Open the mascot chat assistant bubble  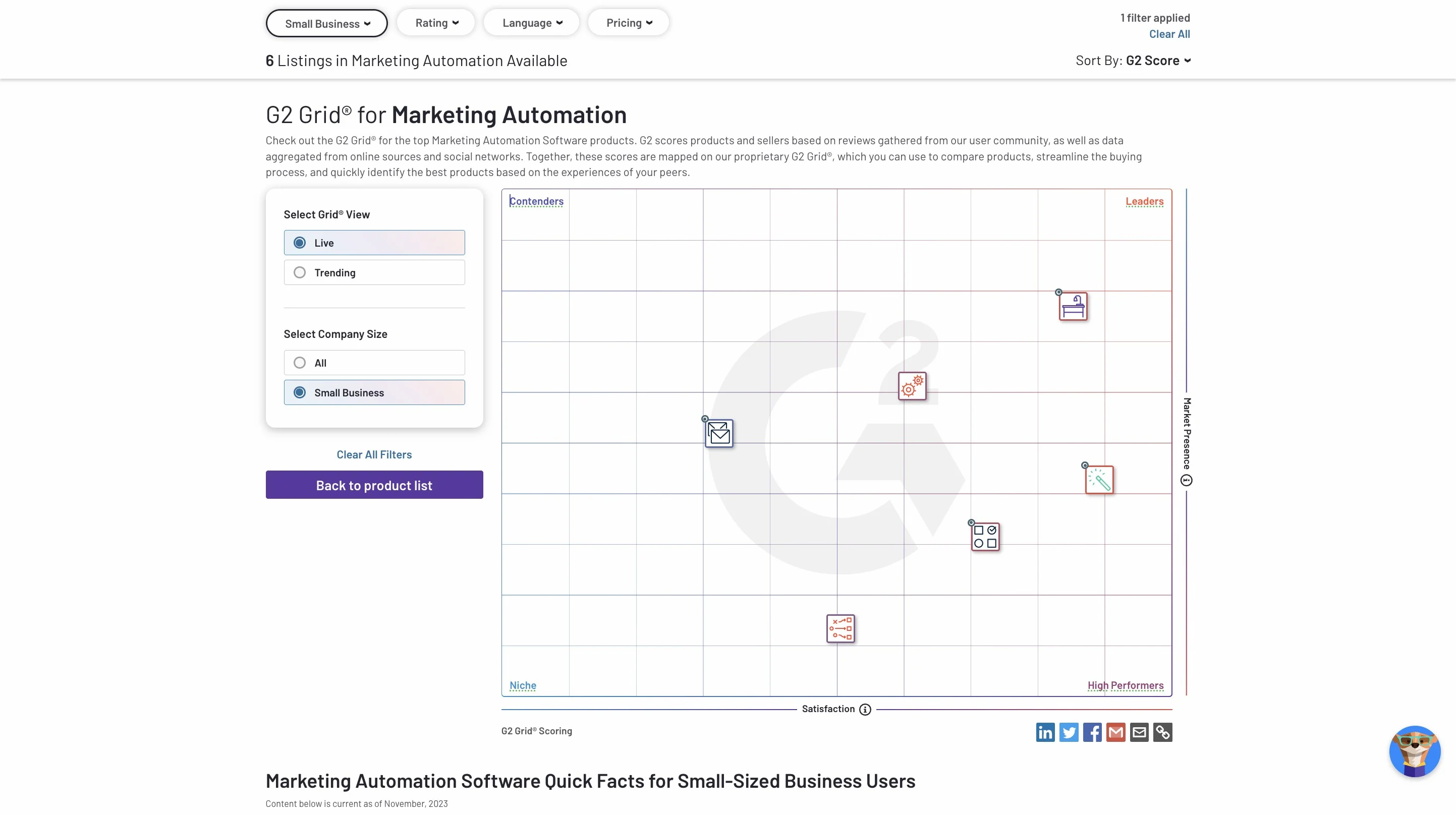click(1415, 751)
